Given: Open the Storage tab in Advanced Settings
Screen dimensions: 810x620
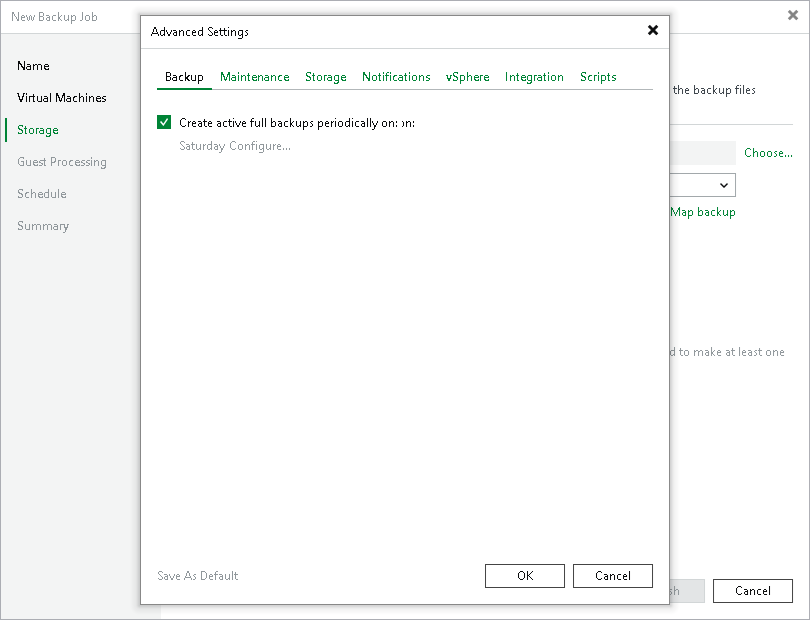Looking at the screenshot, I should pos(325,77).
